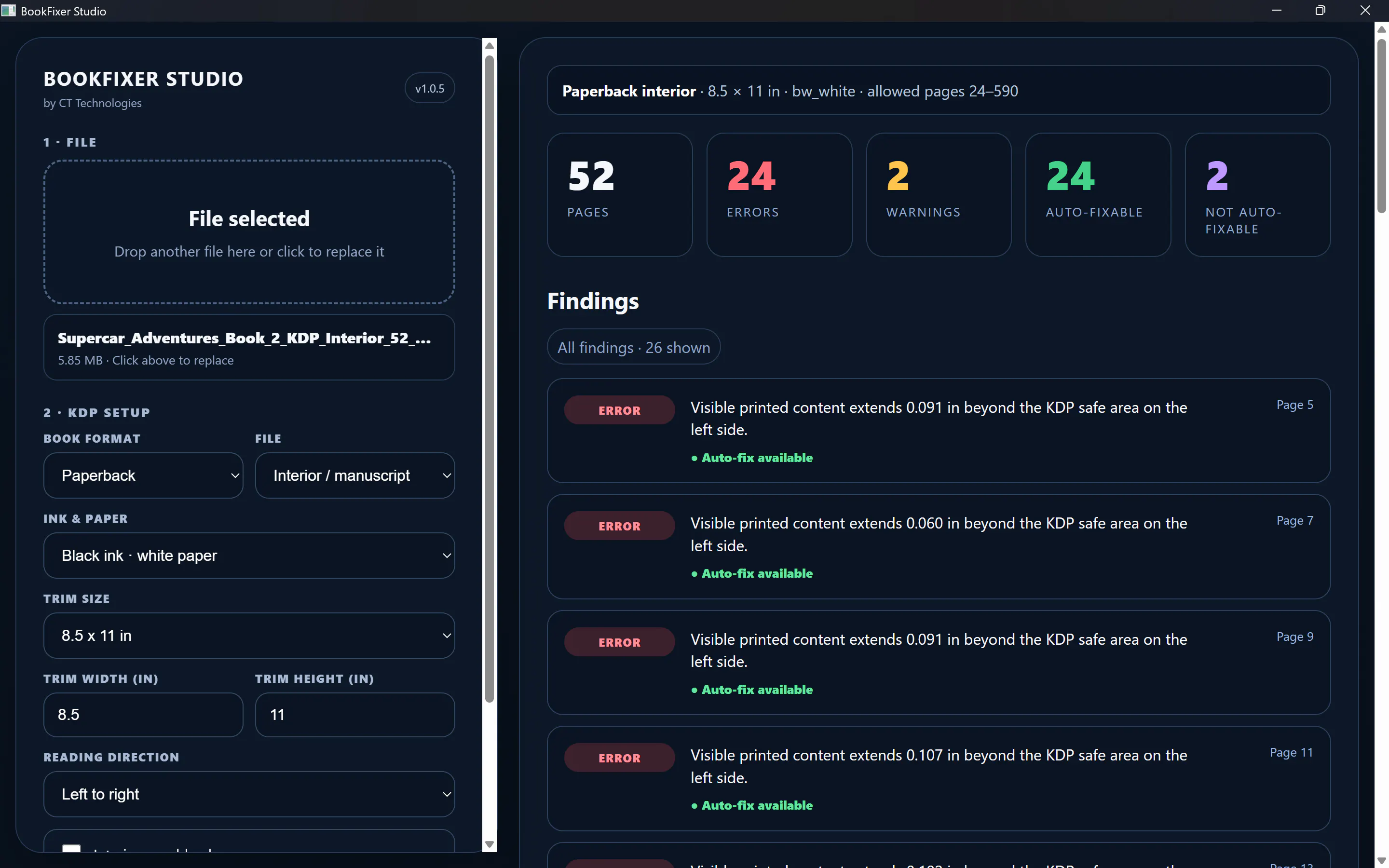This screenshot has width=1389, height=868.
Task: Click Auto-fix available on the Page 11 finding
Action: [752, 805]
